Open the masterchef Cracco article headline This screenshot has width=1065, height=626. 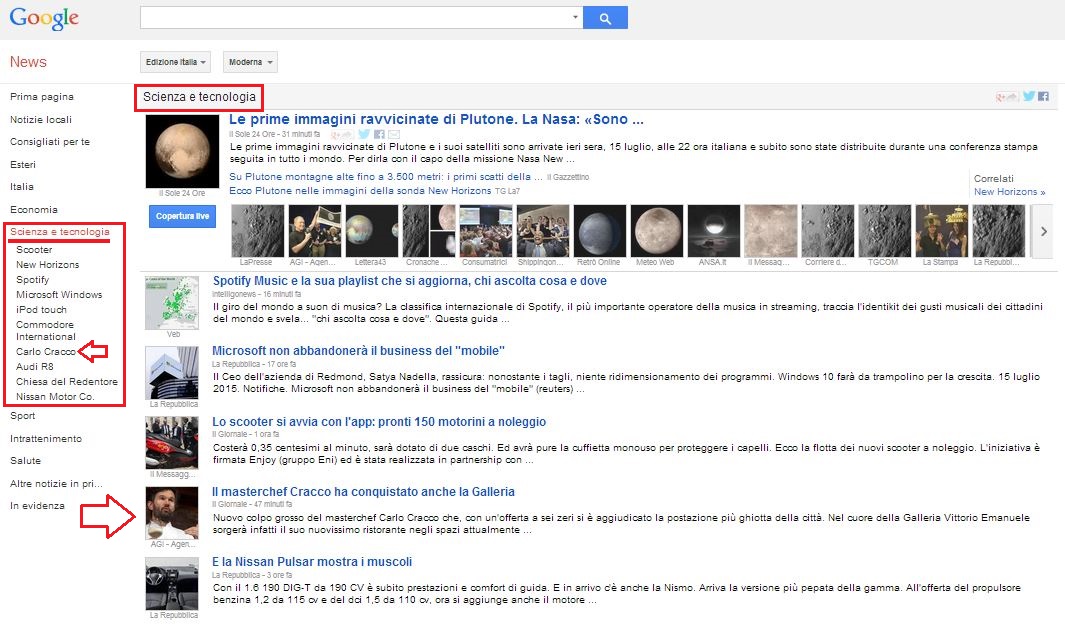(363, 491)
